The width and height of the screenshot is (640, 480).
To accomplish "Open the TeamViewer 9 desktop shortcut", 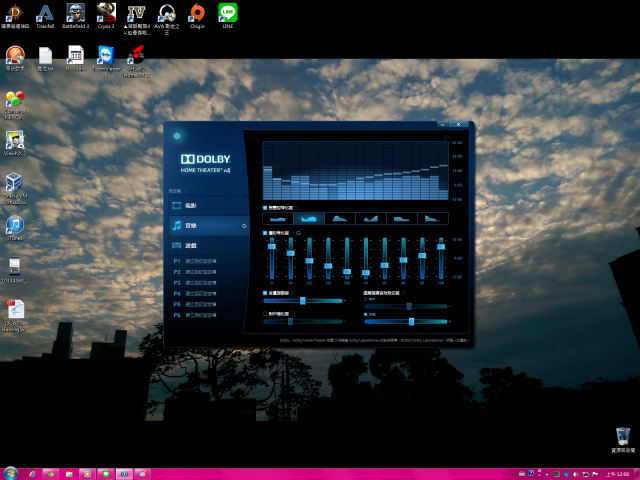I will click(x=106, y=61).
